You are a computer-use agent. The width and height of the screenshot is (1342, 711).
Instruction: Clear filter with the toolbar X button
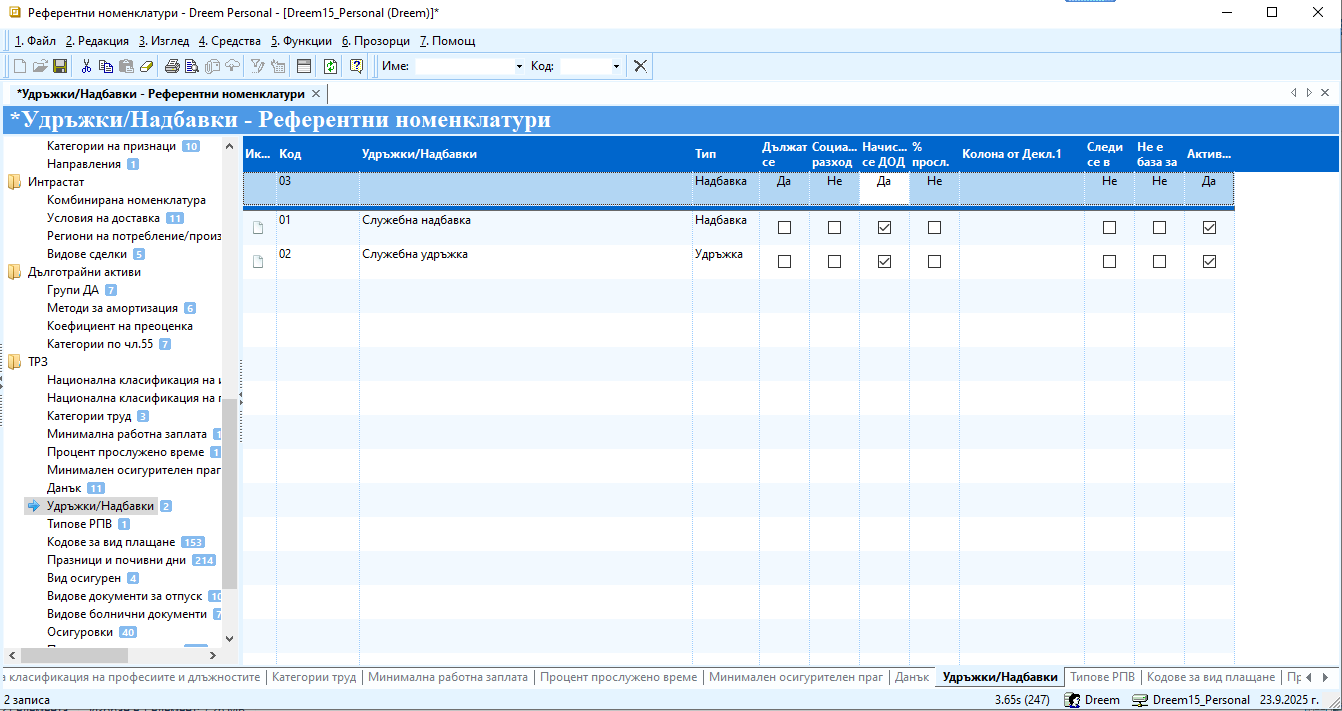click(640, 66)
